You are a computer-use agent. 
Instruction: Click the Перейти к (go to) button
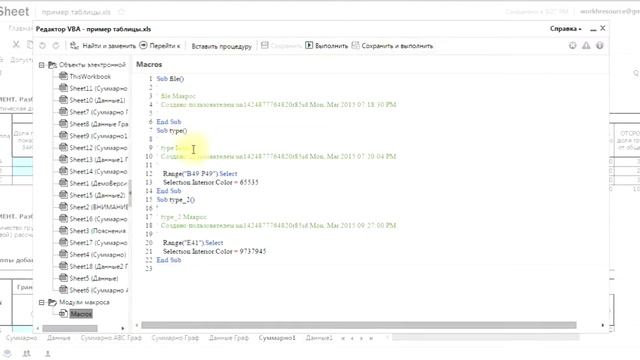160,46
